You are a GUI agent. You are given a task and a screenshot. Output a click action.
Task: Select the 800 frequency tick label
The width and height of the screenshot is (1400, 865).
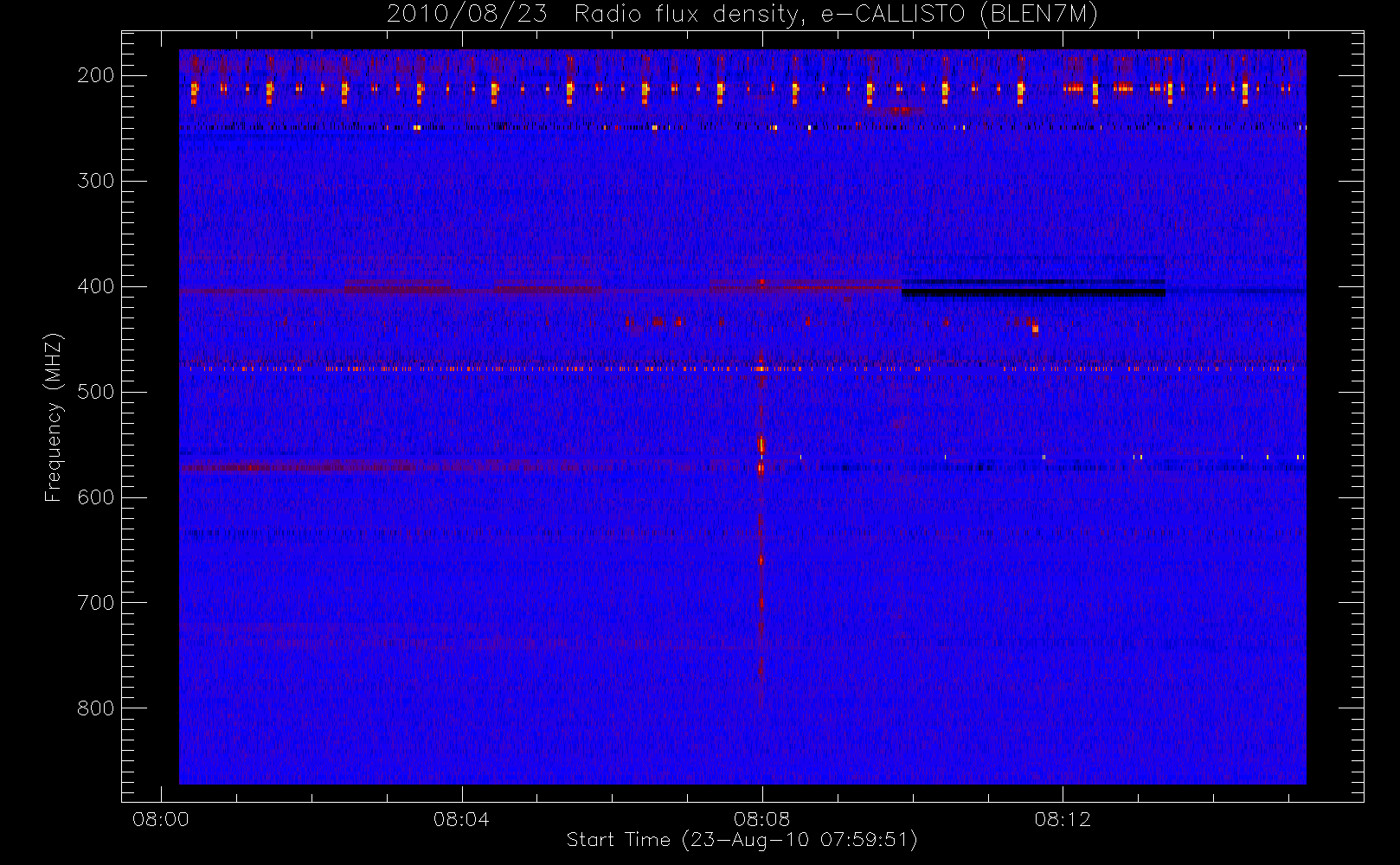click(95, 708)
